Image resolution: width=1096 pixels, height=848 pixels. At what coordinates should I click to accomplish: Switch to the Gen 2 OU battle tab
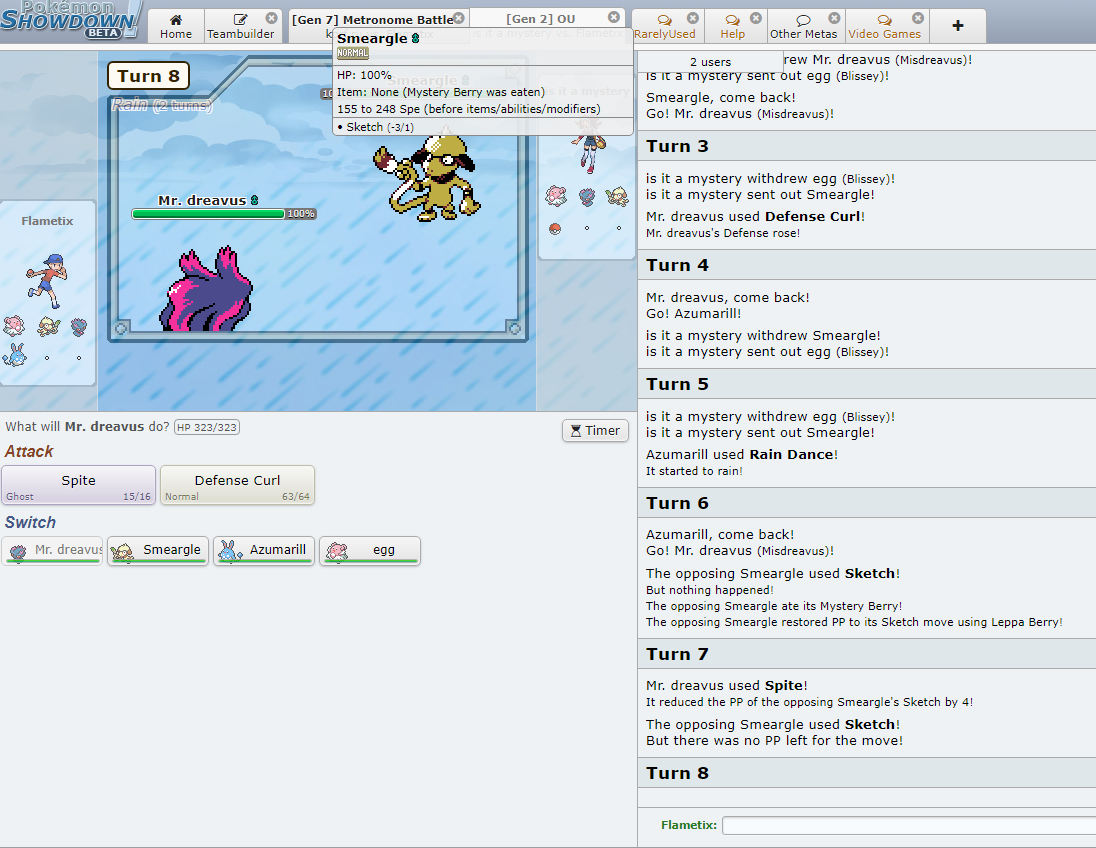pyautogui.click(x=540, y=19)
